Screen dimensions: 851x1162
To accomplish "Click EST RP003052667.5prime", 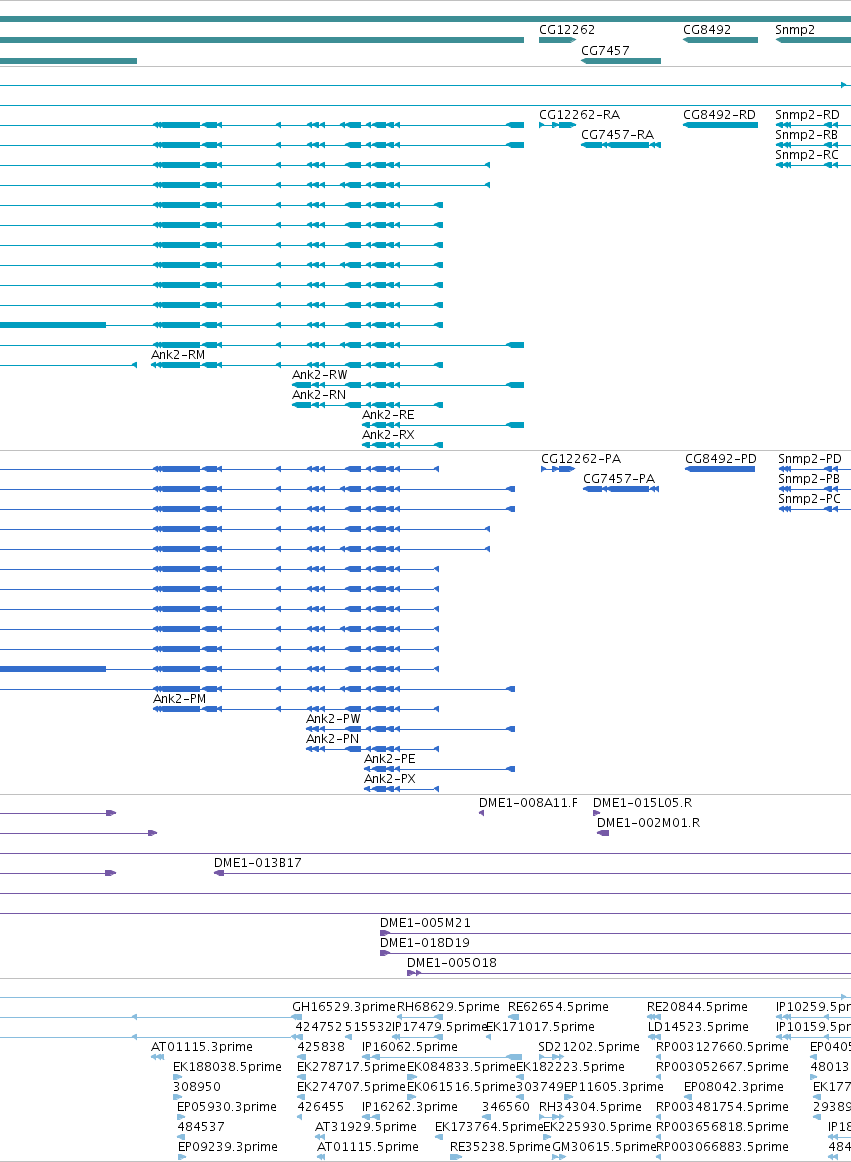I will coord(723,1067).
